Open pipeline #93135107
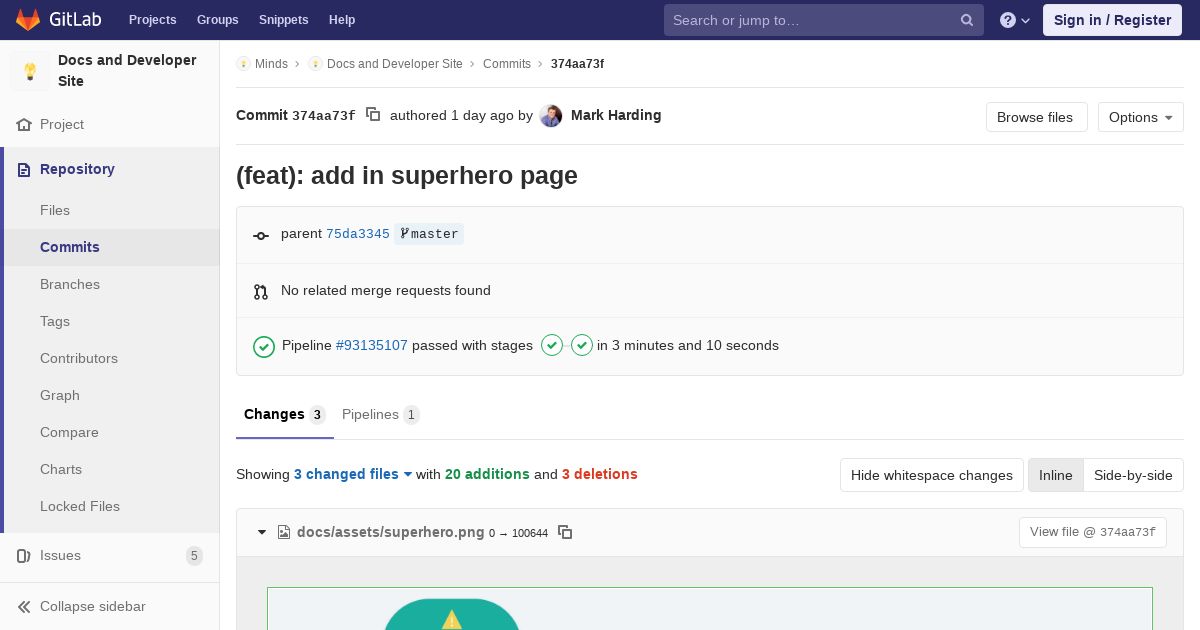Screen dimensions: 1200x630 click(x=372, y=345)
